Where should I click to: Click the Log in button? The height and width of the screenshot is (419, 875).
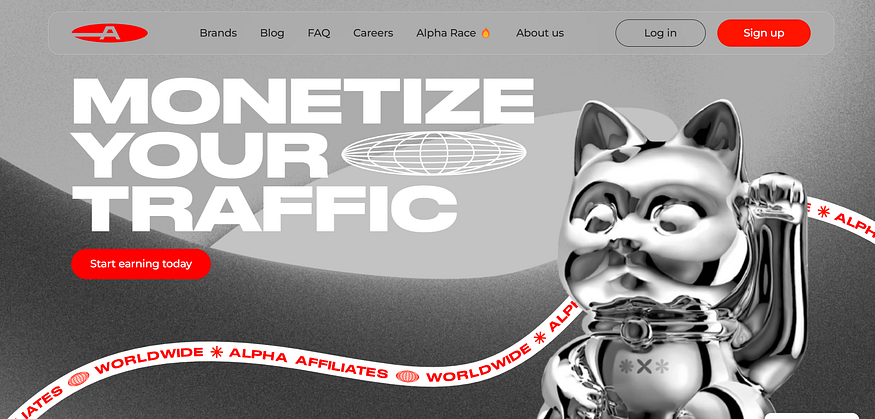click(x=660, y=33)
